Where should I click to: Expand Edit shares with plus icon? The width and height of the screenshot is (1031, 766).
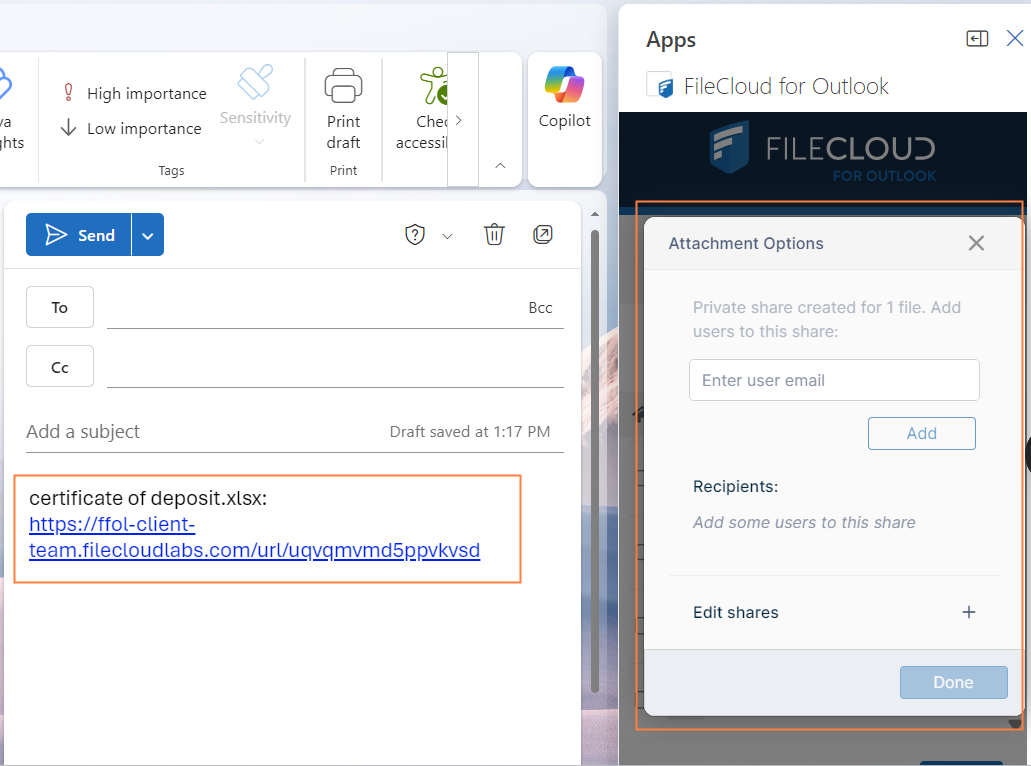[x=969, y=612]
